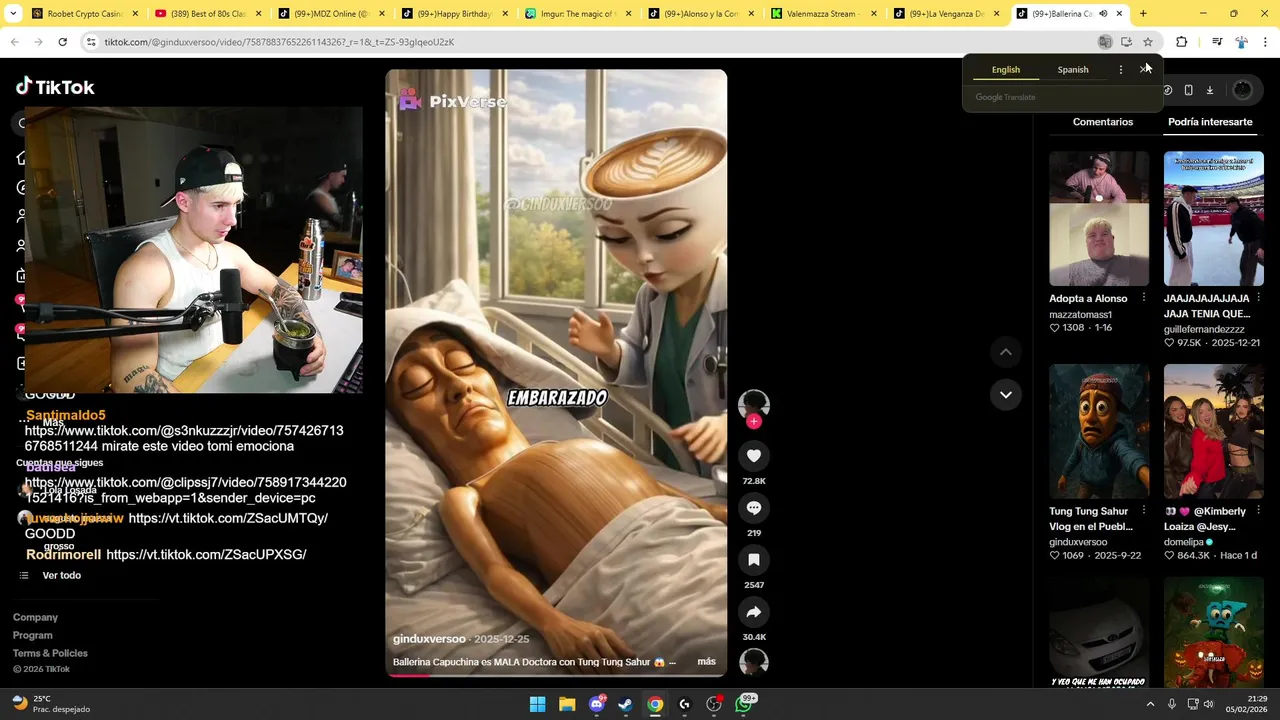Follow ginduxversoo with the red plus badge
The width and height of the screenshot is (1280, 720).
(x=754, y=422)
